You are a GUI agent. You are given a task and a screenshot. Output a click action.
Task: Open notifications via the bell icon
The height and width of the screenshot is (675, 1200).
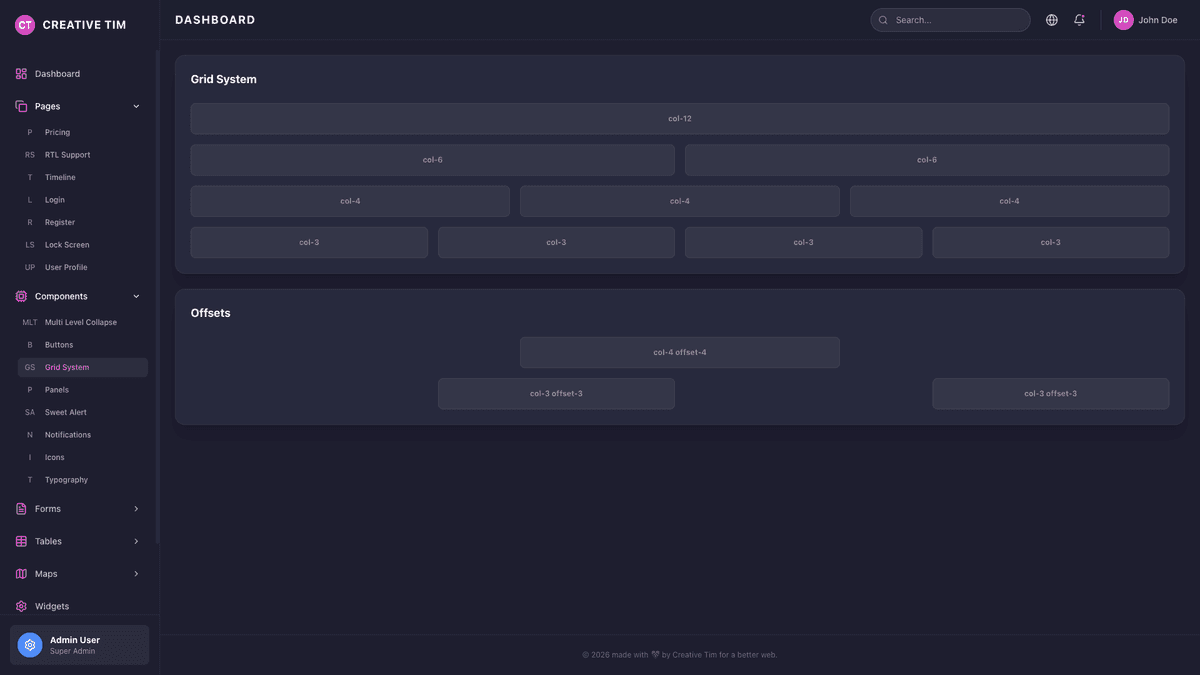[1079, 19]
